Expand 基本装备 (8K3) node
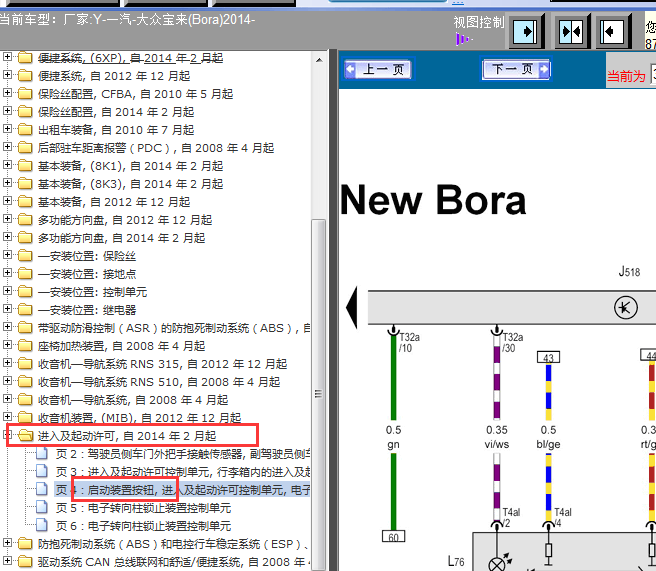Screen dimensions: 656x571 tap(7, 183)
